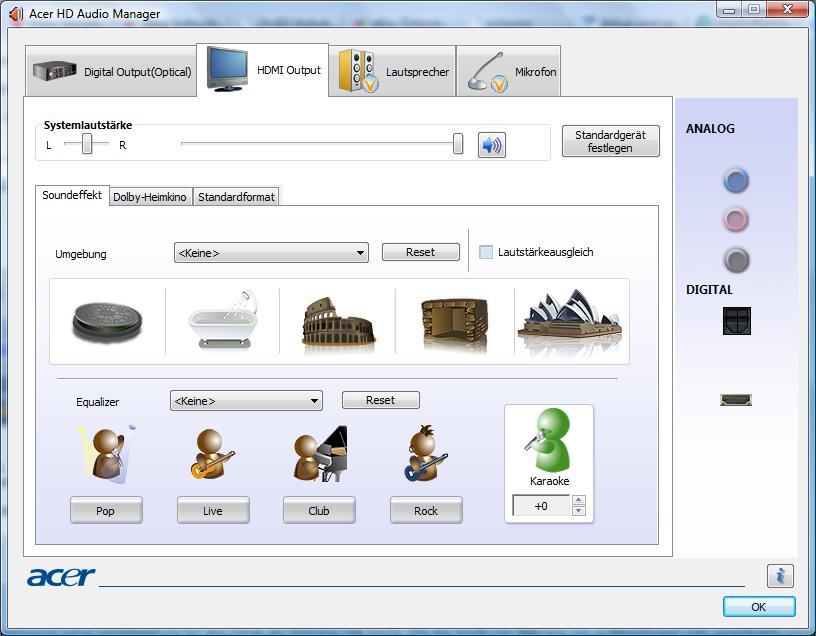Click the Karaoke +0 value field
Image resolution: width=816 pixels, height=636 pixels.
(x=541, y=506)
